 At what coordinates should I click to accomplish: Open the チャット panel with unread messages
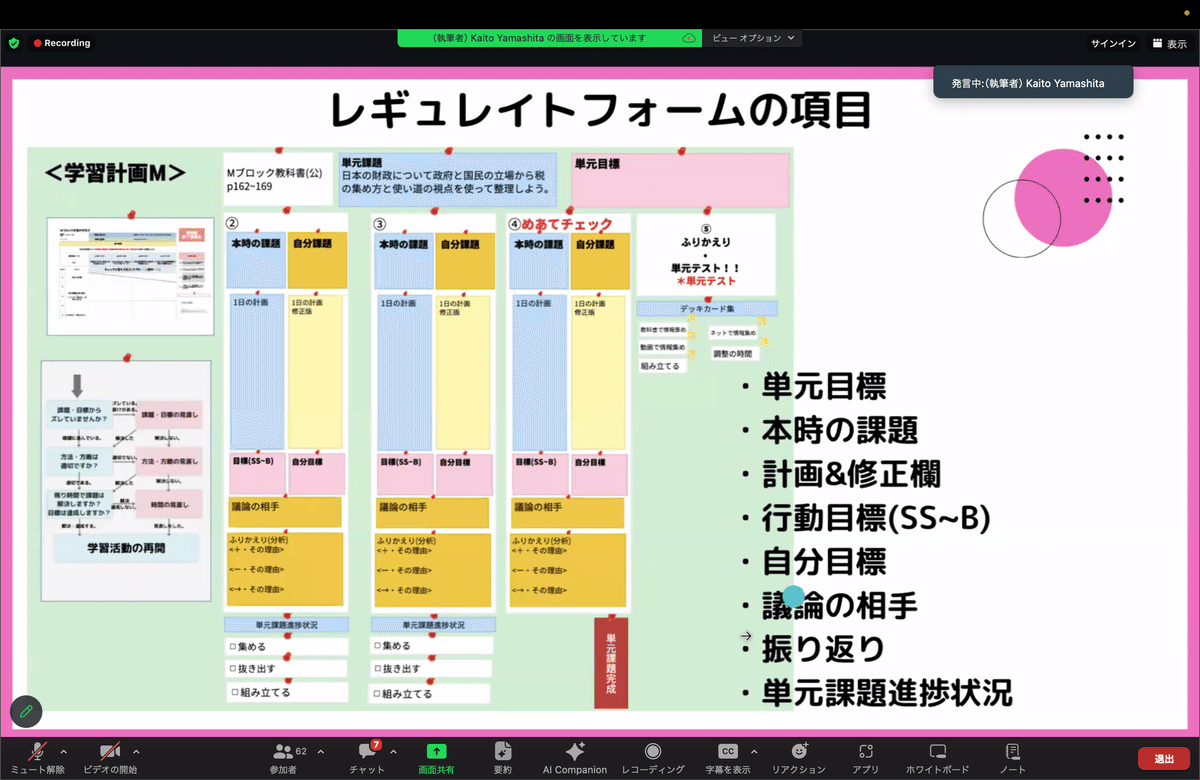tap(366, 757)
